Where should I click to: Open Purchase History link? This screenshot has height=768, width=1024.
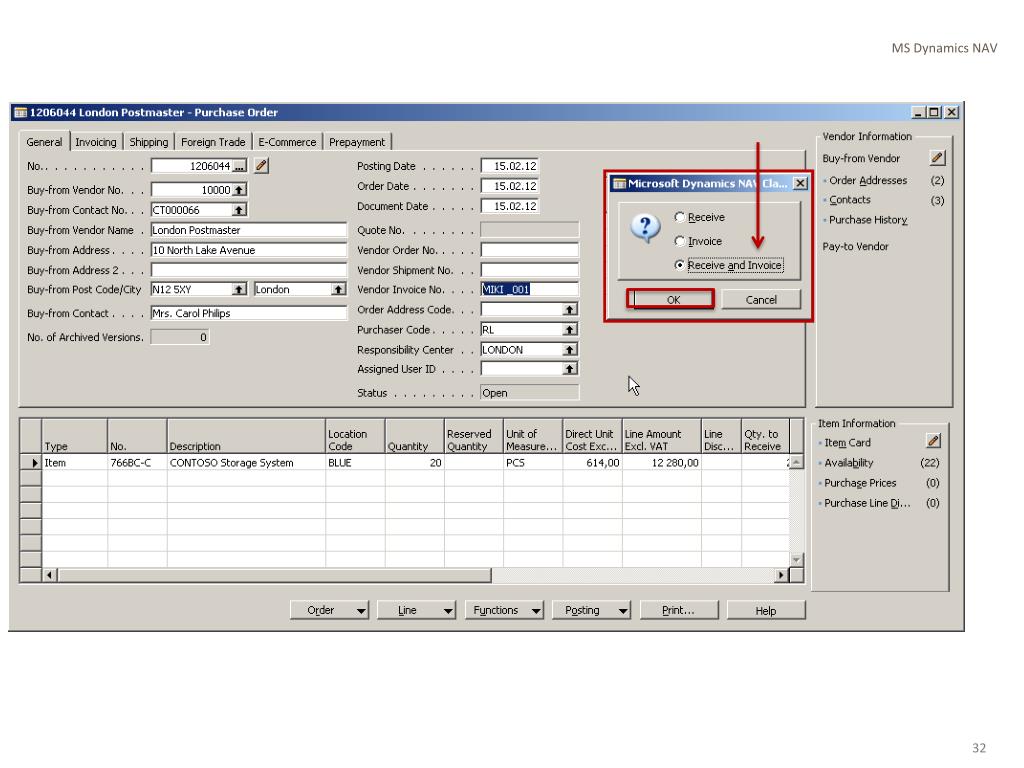click(x=868, y=220)
